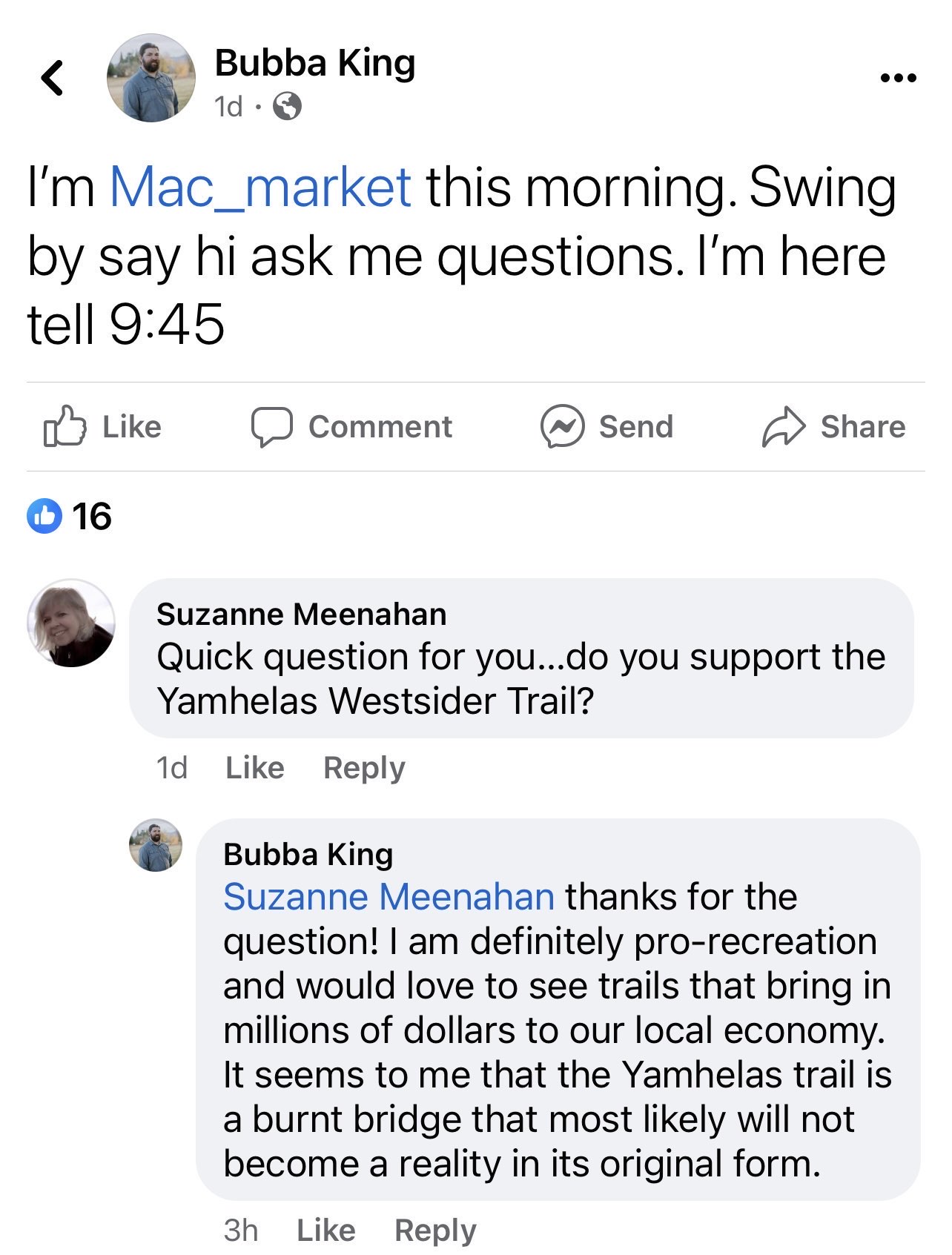The width and height of the screenshot is (952, 1255).
Task: Tap the speech bubble Comment icon
Action: coord(271,426)
